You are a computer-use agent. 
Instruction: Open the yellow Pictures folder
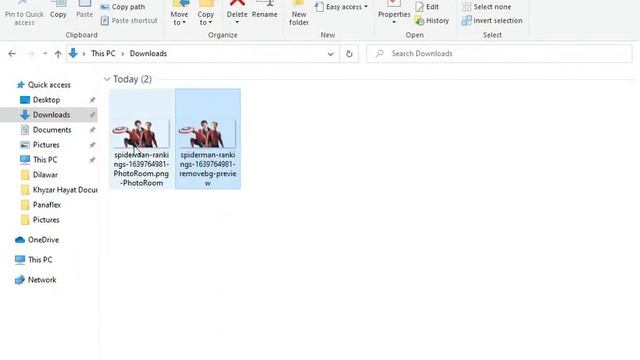pyautogui.click(x=46, y=220)
